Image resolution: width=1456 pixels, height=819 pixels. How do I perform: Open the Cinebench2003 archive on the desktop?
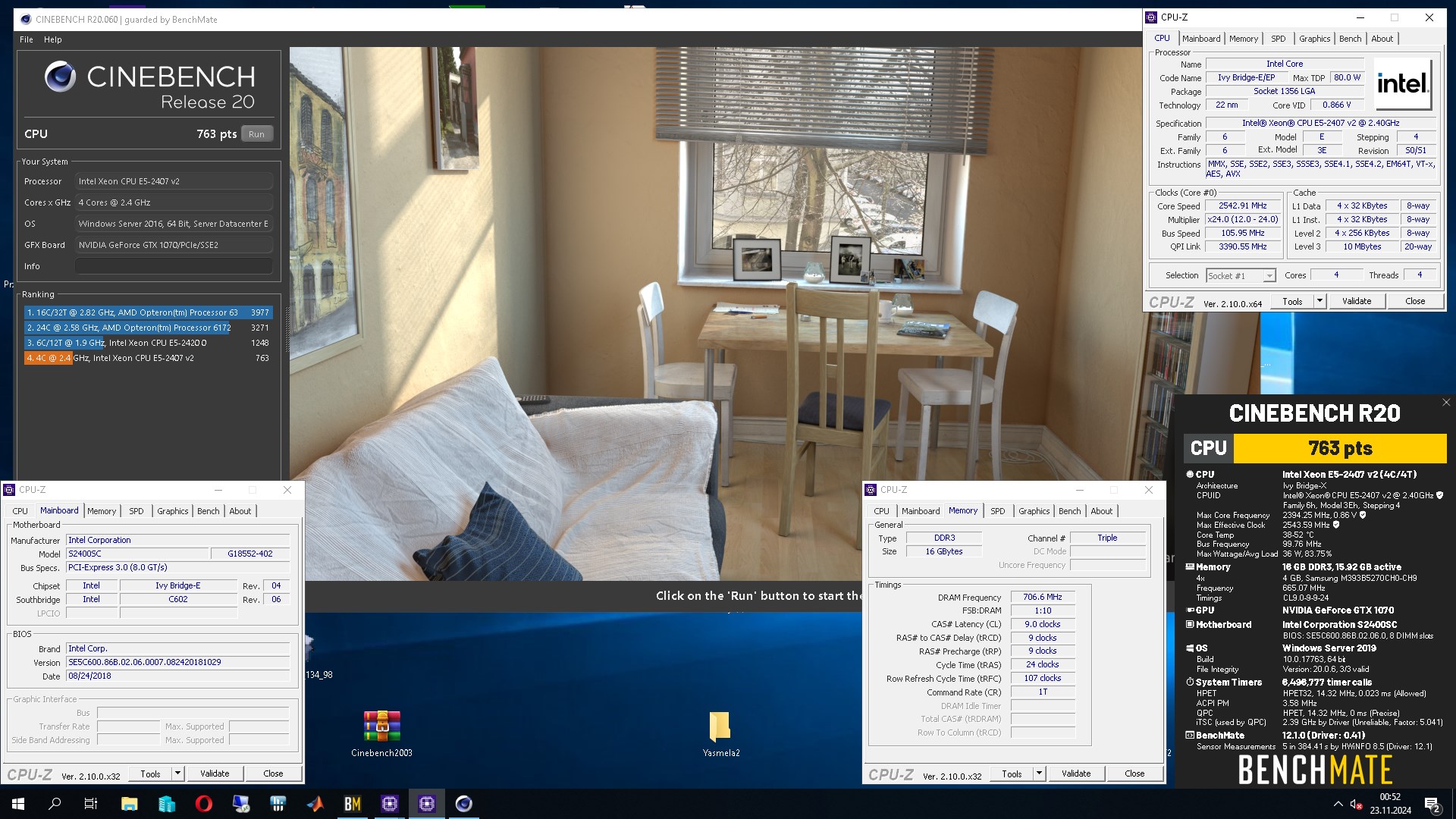(381, 733)
